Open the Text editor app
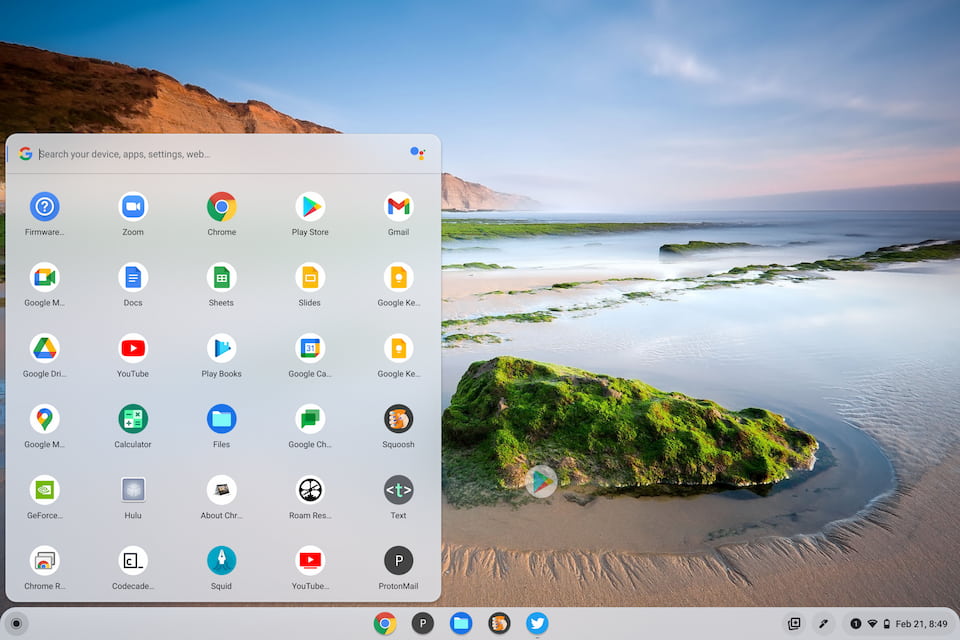Viewport: 960px width, 640px height. pos(399,490)
